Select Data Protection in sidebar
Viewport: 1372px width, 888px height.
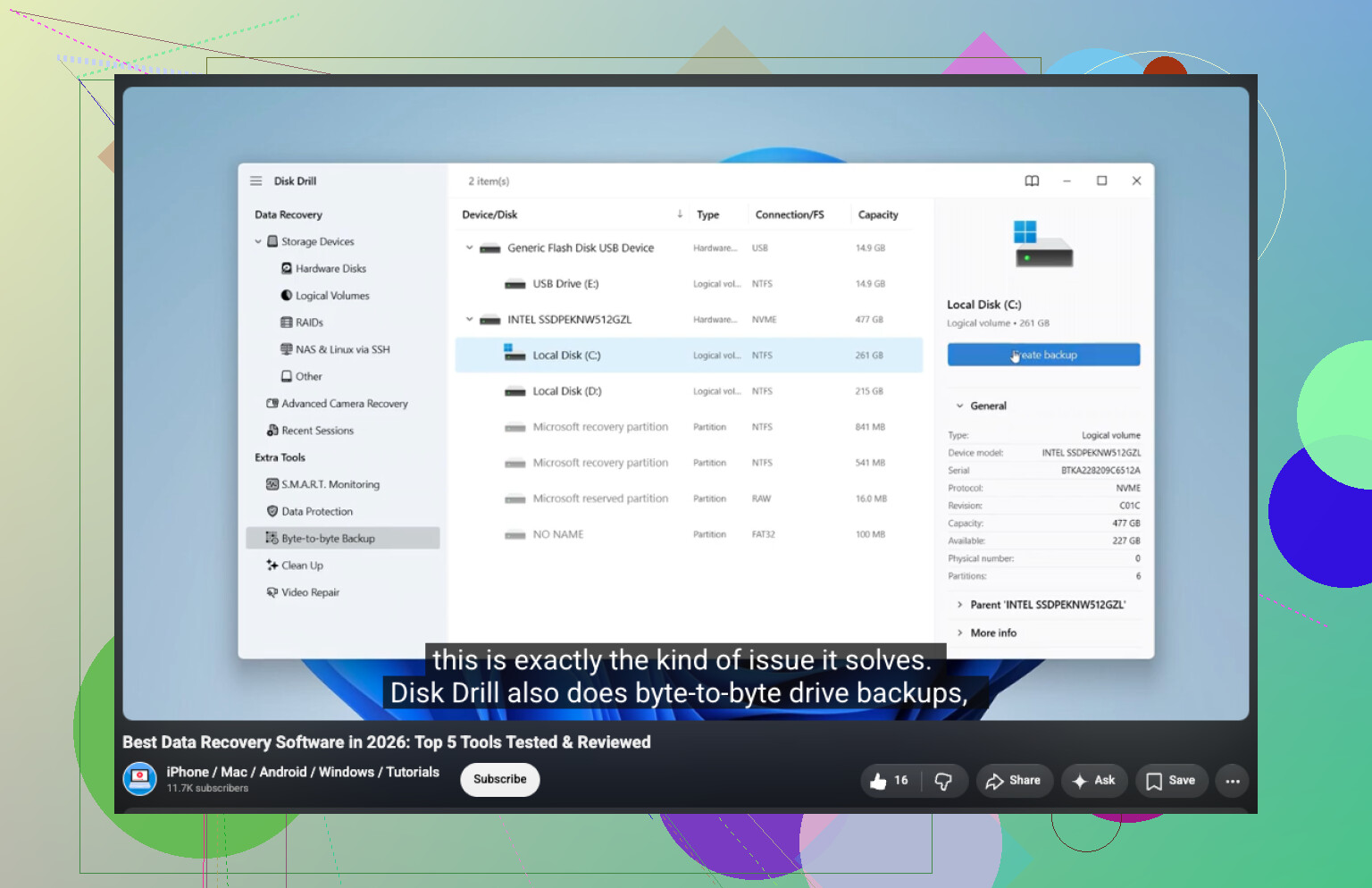point(309,511)
